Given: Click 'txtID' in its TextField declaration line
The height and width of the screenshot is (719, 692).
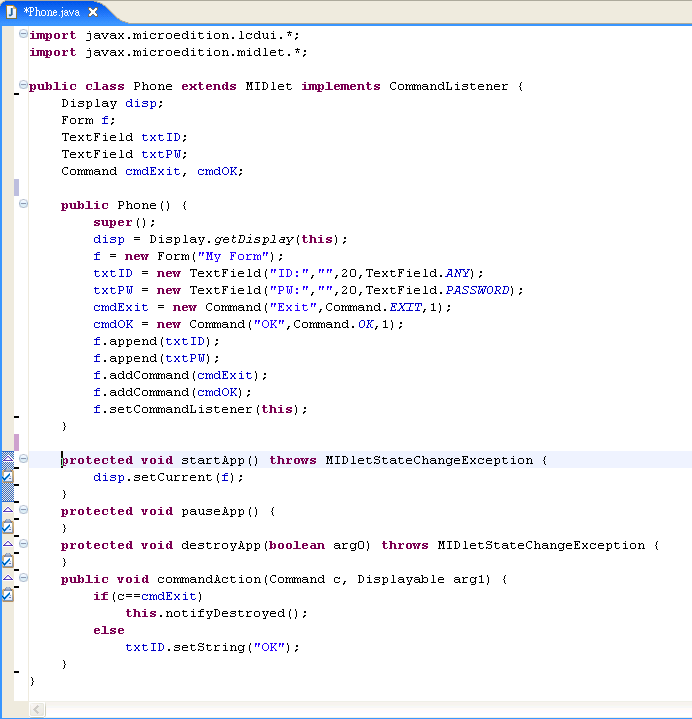Looking at the screenshot, I should (x=161, y=137).
